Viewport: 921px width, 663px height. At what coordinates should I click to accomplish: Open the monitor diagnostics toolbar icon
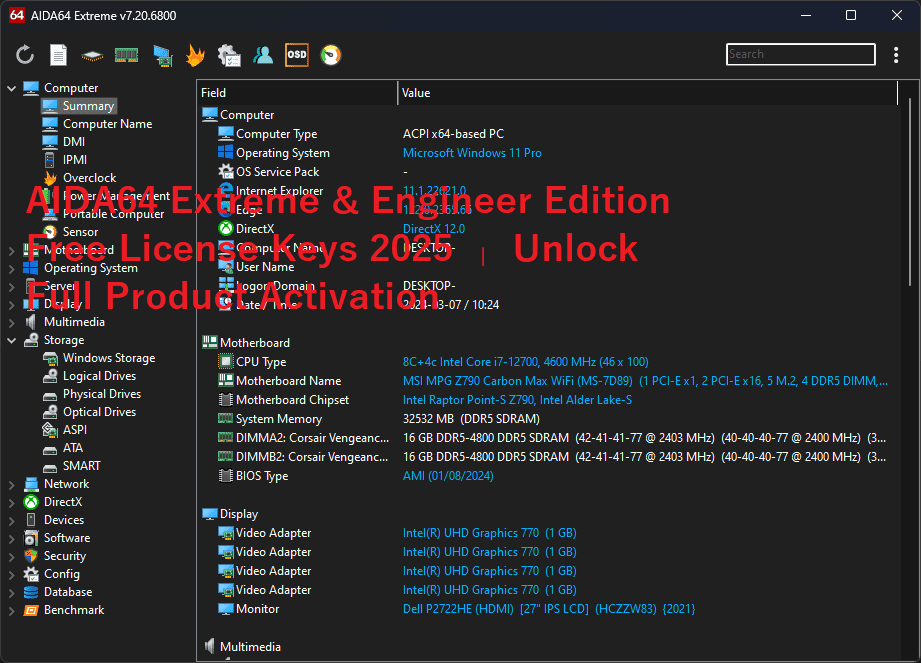point(163,56)
